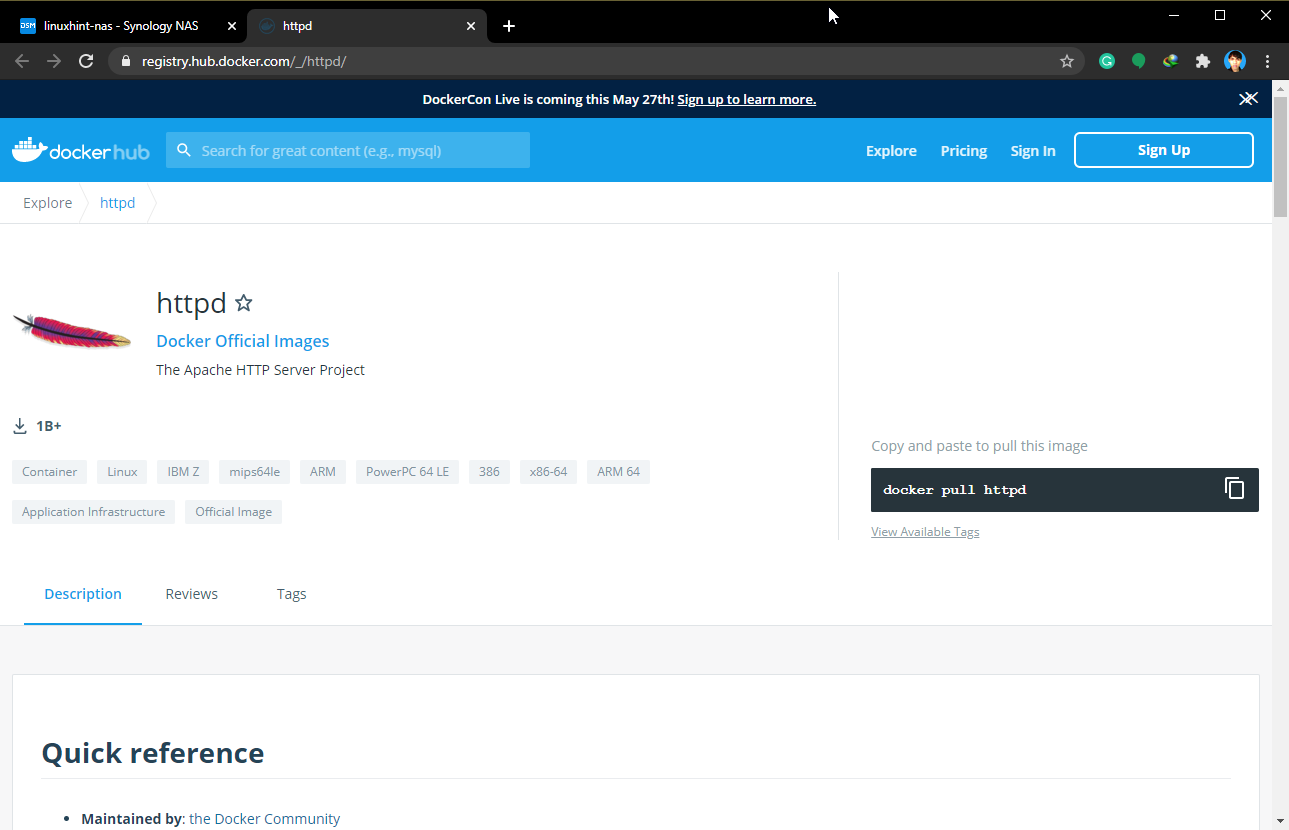Open the Tags tab

291,594
